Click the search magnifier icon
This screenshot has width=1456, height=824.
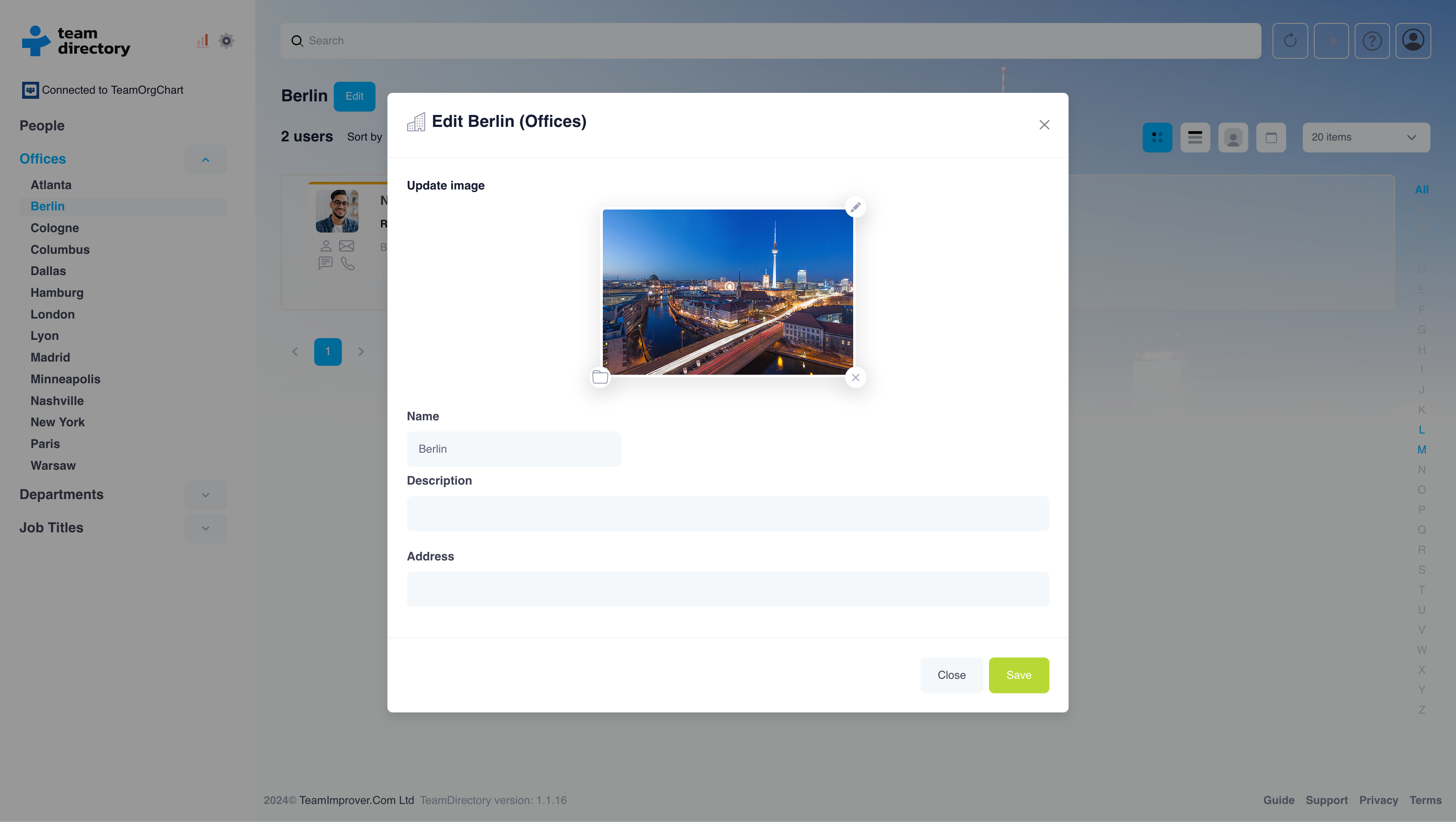[297, 41]
